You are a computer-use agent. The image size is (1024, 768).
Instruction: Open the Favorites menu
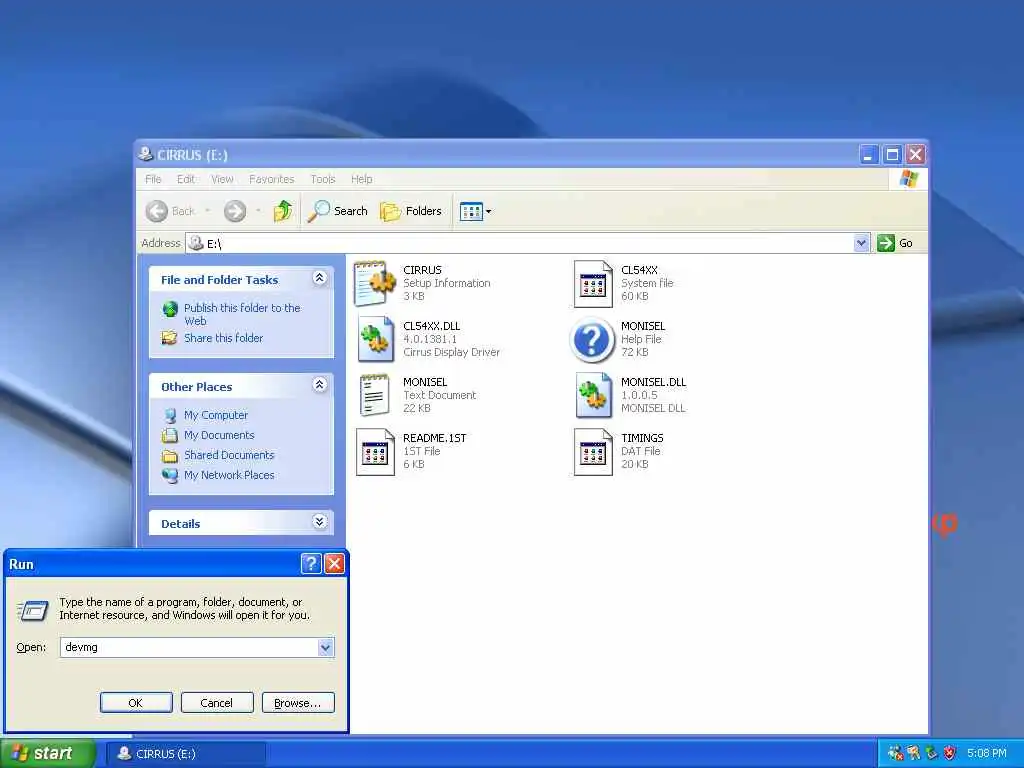click(272, 179)
